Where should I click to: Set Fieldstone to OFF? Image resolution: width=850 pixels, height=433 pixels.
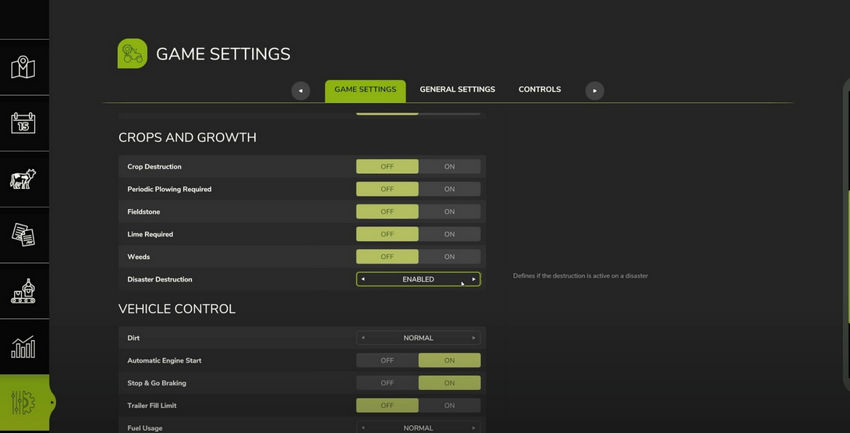tap(387, 211)
